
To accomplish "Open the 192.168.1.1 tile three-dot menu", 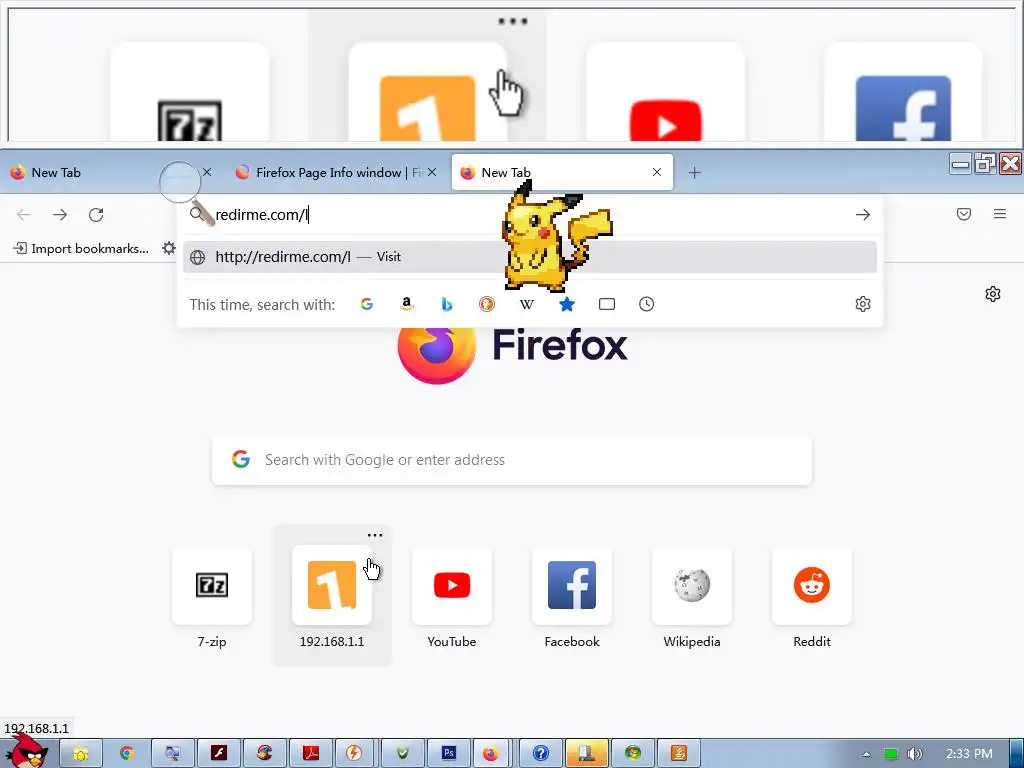I will tap(375, 535).
